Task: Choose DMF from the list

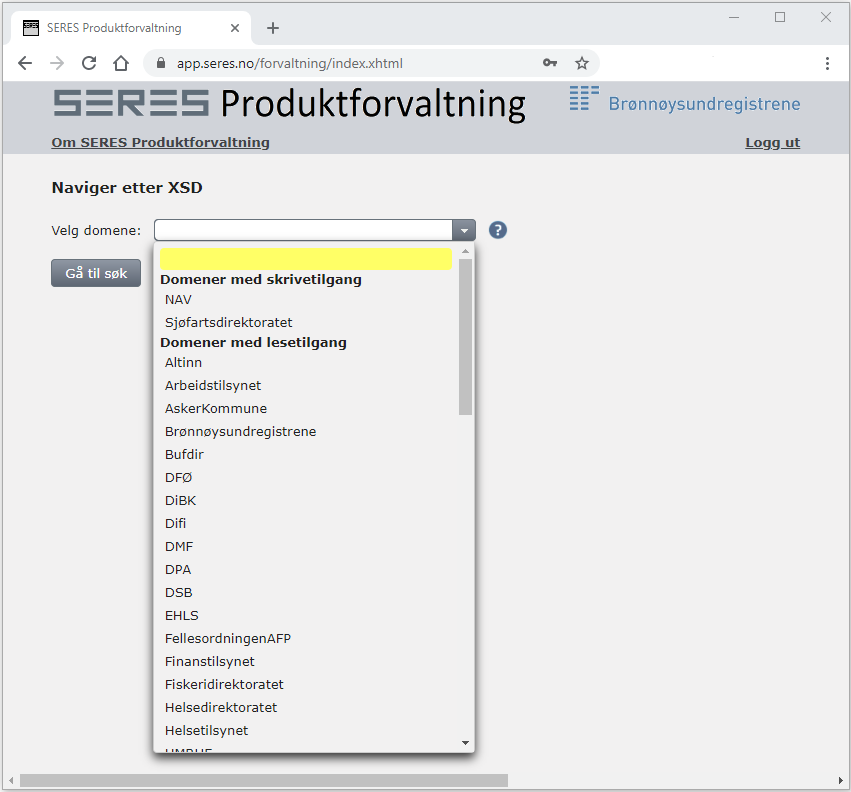Action: (x=306, y=547)
